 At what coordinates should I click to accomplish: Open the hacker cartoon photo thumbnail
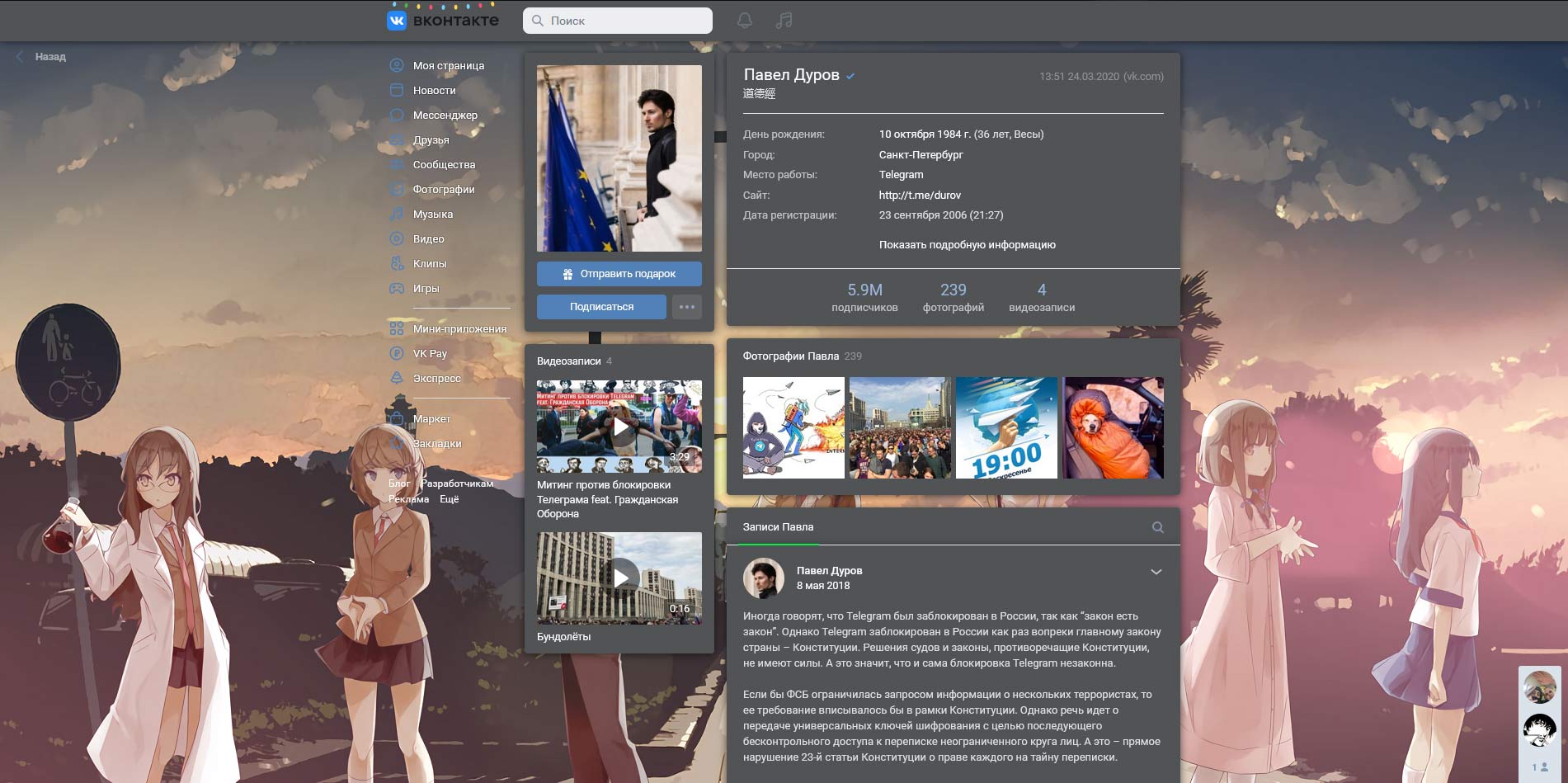tap(793, 428)
